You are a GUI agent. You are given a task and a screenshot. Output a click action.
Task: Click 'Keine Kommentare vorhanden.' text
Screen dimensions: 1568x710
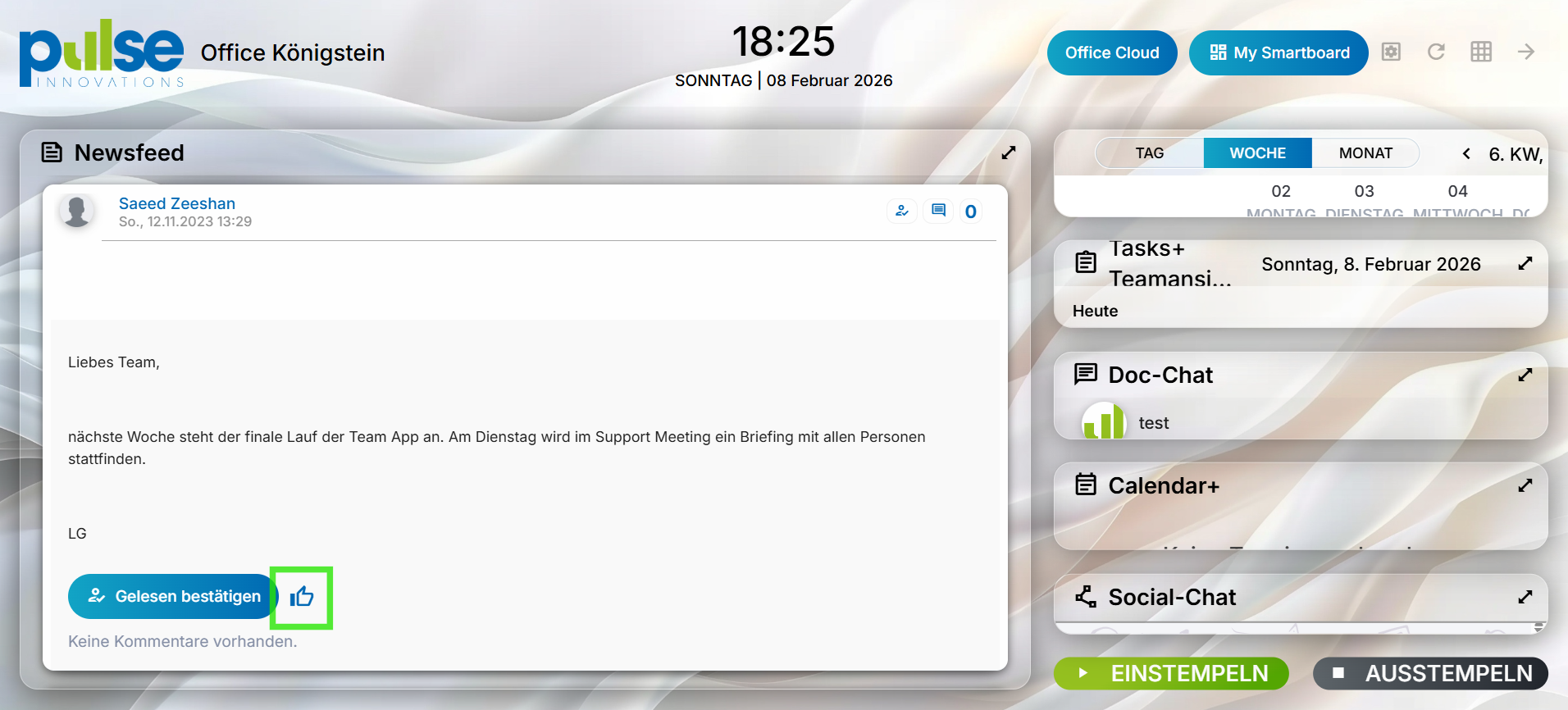(183, 641)
